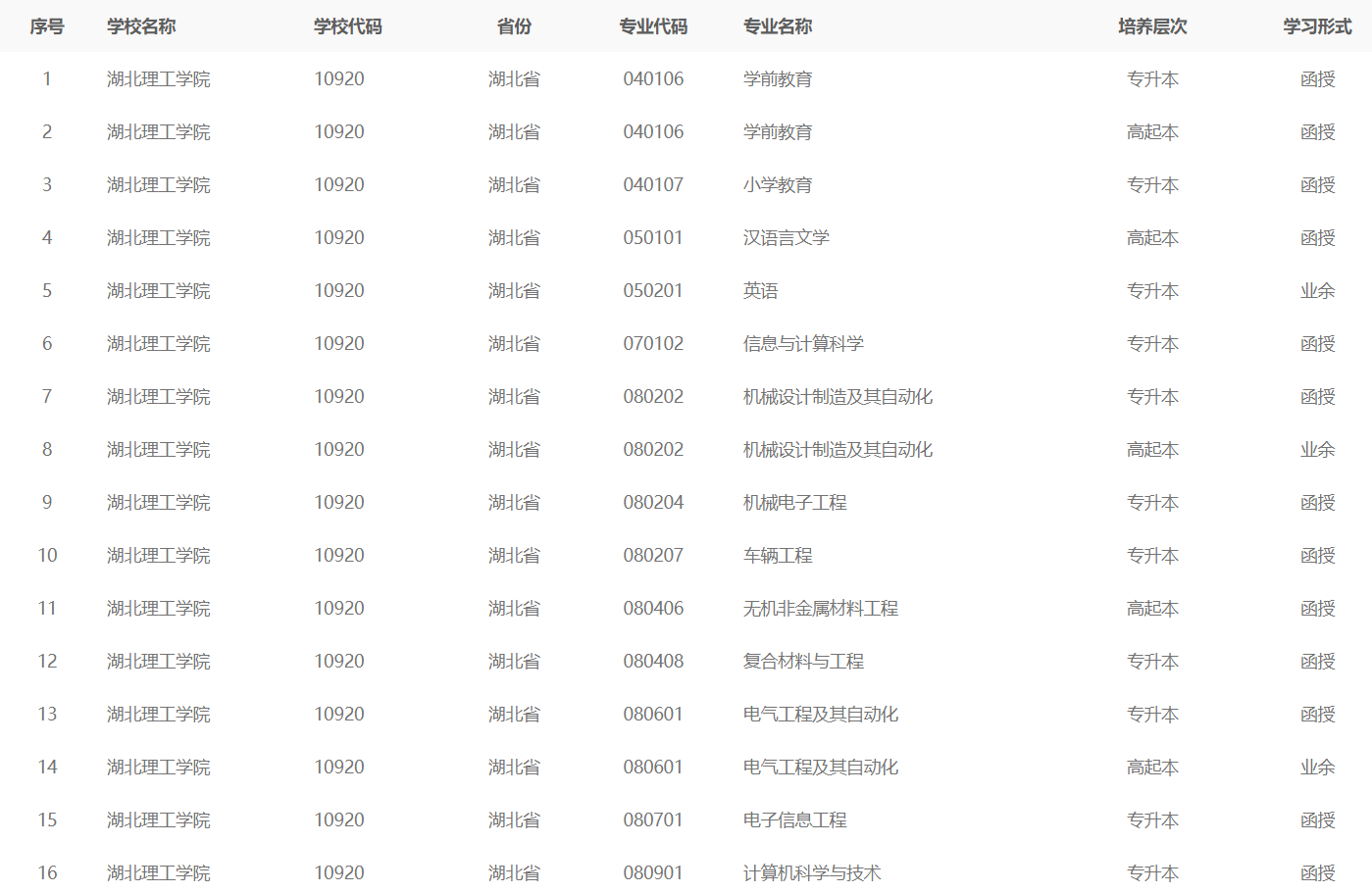Select the 车辆工程 major cell
This screenshot has width=1372, height=893.
pos(778,556)
